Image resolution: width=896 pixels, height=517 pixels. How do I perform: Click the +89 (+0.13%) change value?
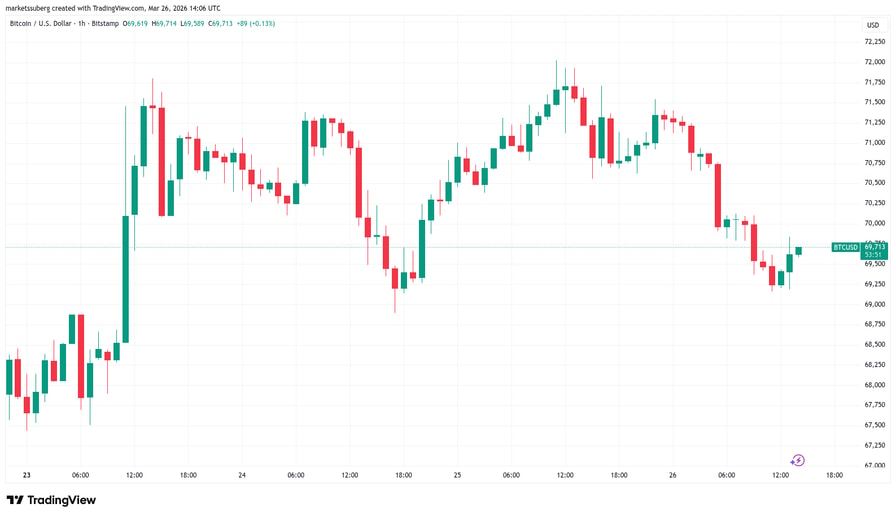coord(256,23)
